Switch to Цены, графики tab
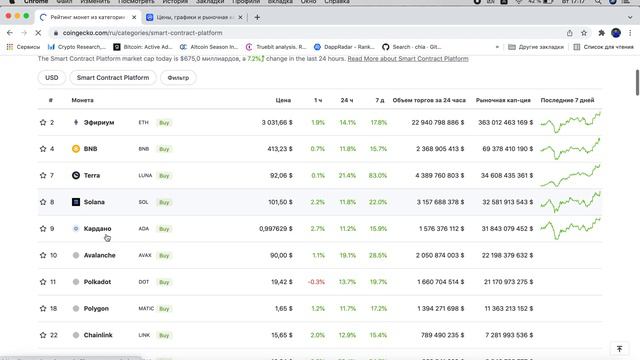640x360 pixels. pos(195,18)
